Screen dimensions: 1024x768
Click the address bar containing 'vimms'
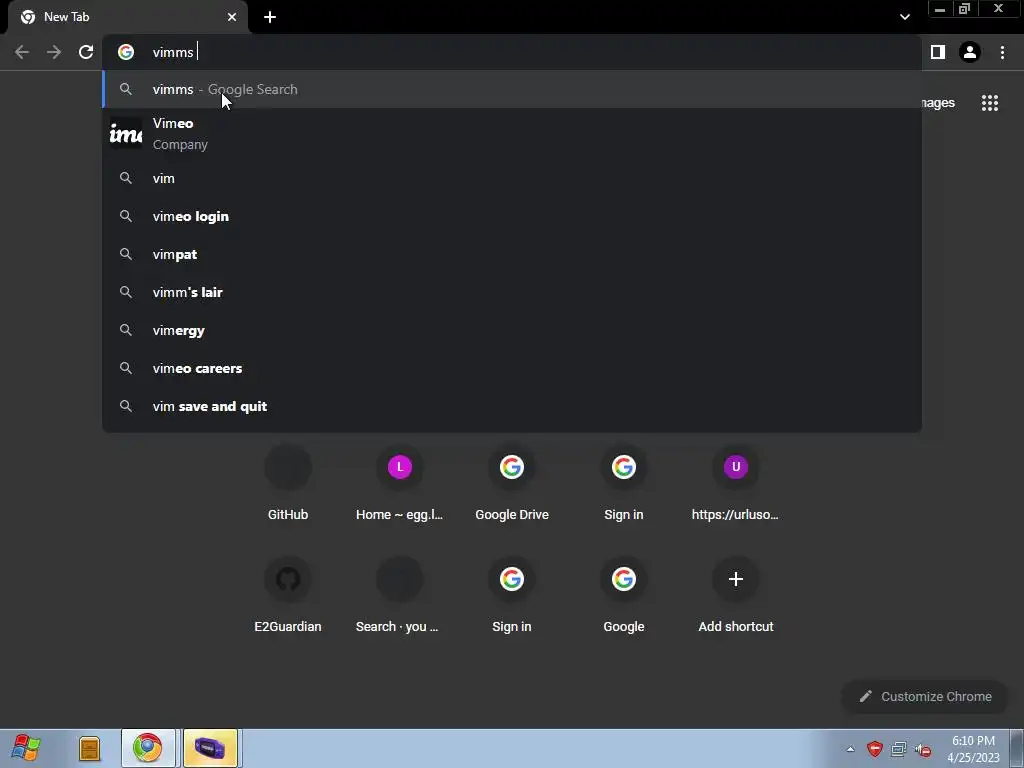pos(512,52)
